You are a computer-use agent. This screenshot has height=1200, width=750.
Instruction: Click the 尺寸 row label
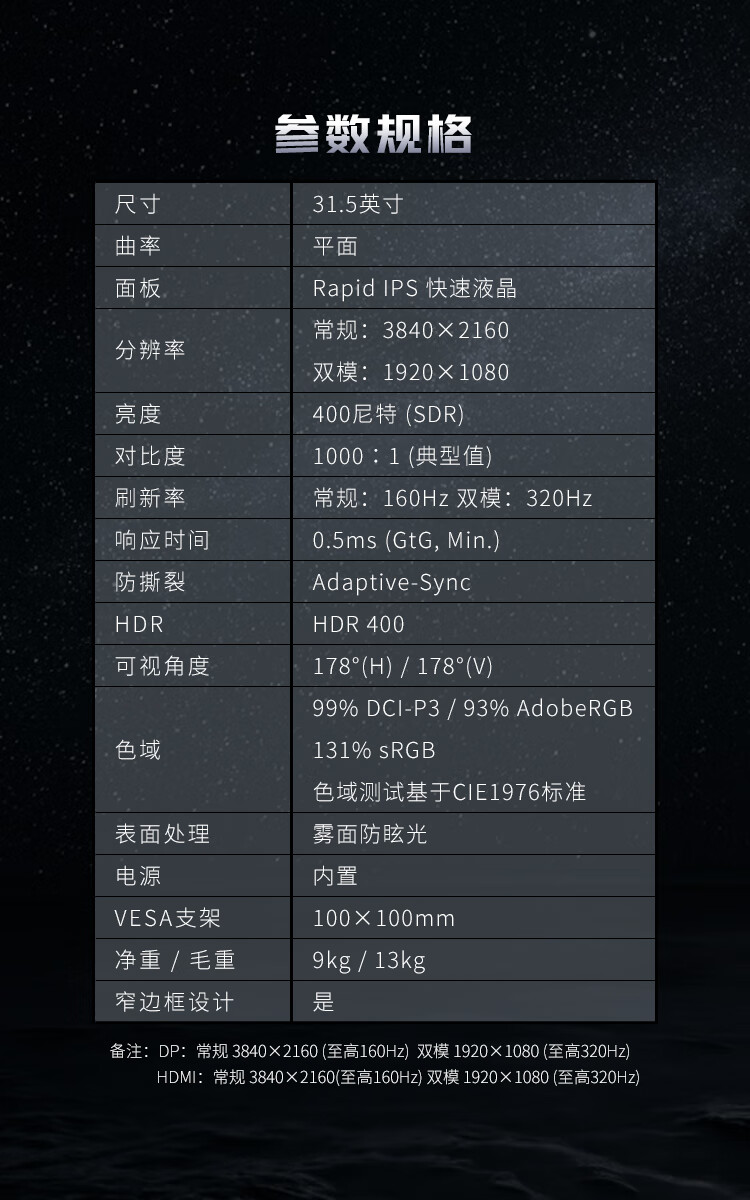click(x=138, y=205)
